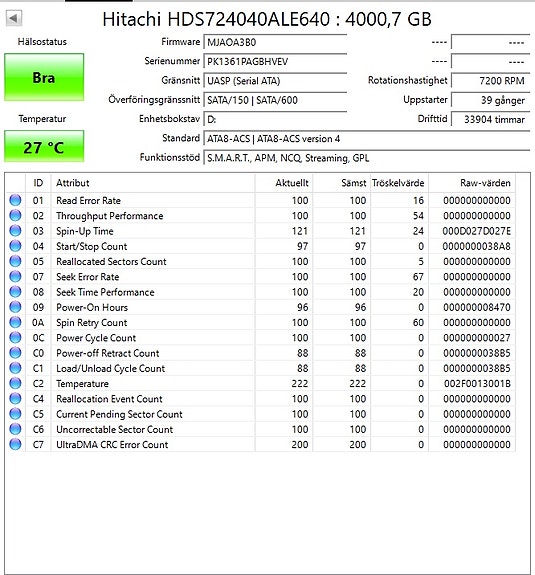Click the drive title Hitachi HDS724040ALE640

pyautogui.click(x=267, y=19)
